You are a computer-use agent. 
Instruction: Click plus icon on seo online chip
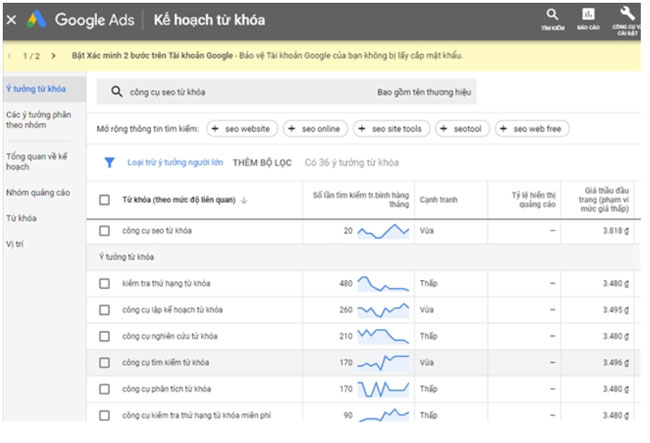tap(291, 129)
